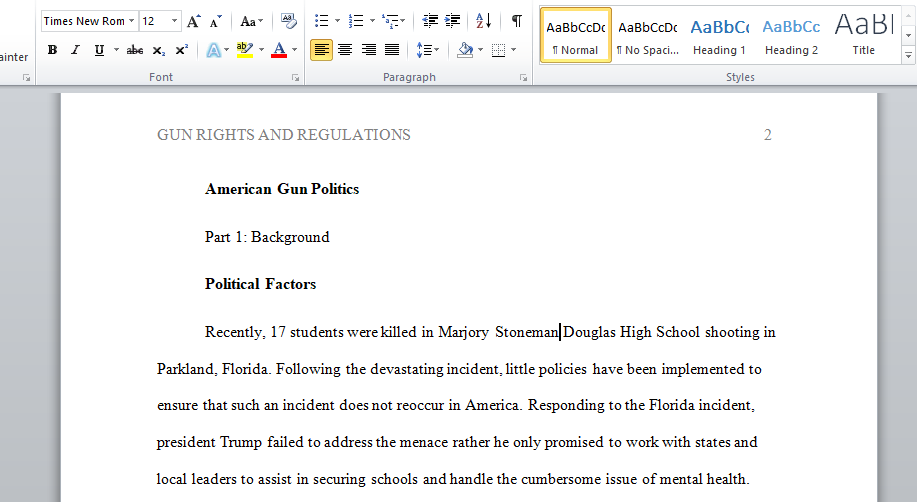Image resolution: width=917 pixels, height=502 pixels.
Task: Open the Clipboard dialog launcher
Action: point(26,78)
